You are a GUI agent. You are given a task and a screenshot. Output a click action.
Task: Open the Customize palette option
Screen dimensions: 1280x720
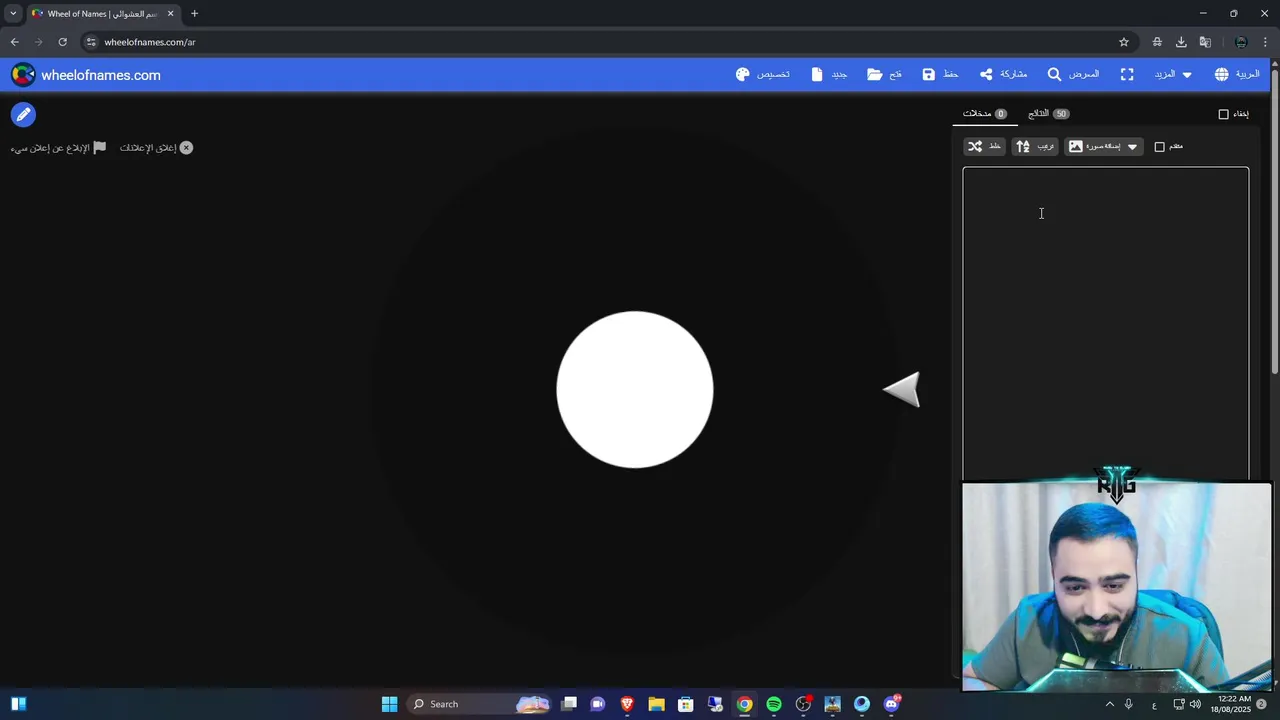(x=762, y=74)
